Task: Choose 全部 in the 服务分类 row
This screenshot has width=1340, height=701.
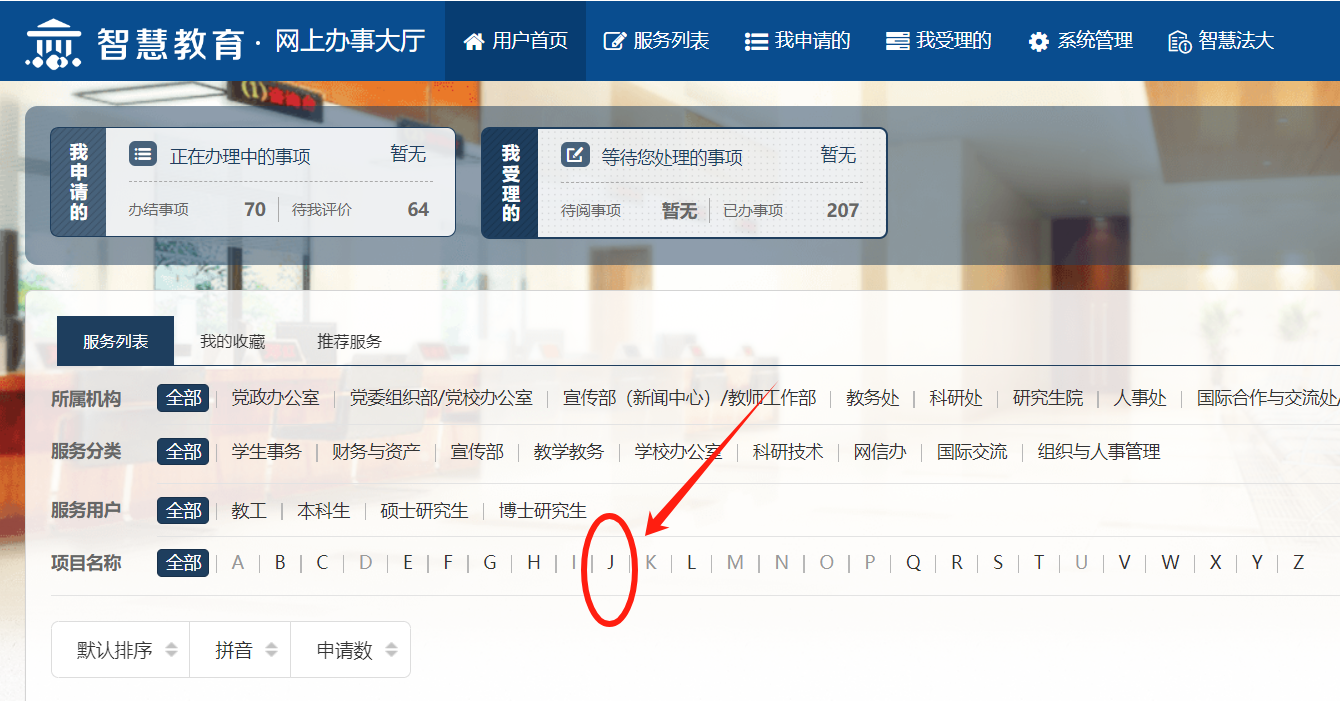Action: [x=183, y=451]
